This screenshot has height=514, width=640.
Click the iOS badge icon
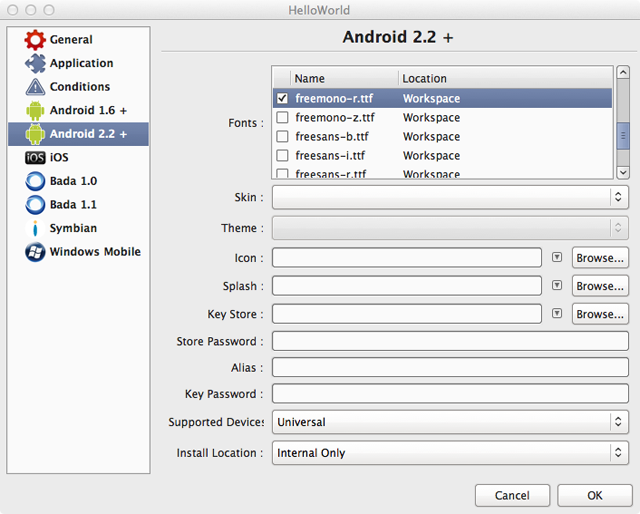pyautogui.click(x=35, y=158)
